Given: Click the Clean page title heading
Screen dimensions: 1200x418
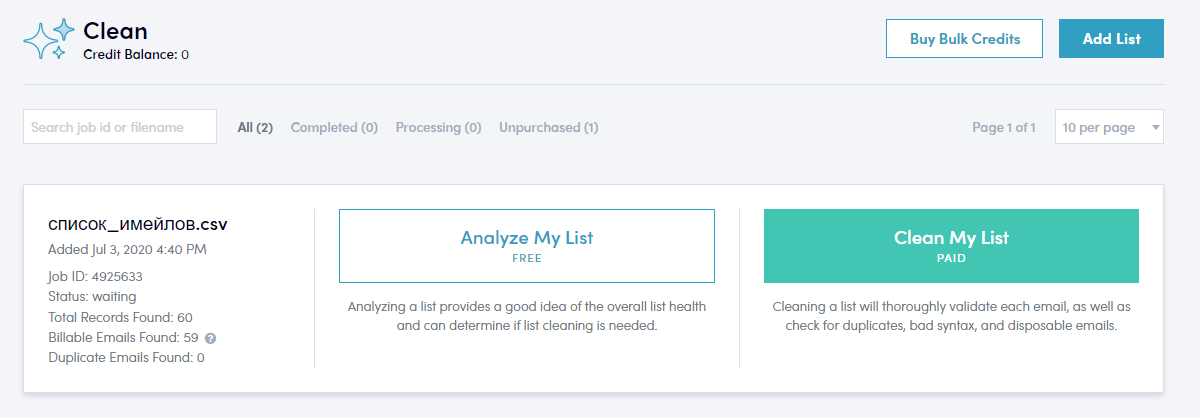Looking at the screenshot, I should coord(116,31).
